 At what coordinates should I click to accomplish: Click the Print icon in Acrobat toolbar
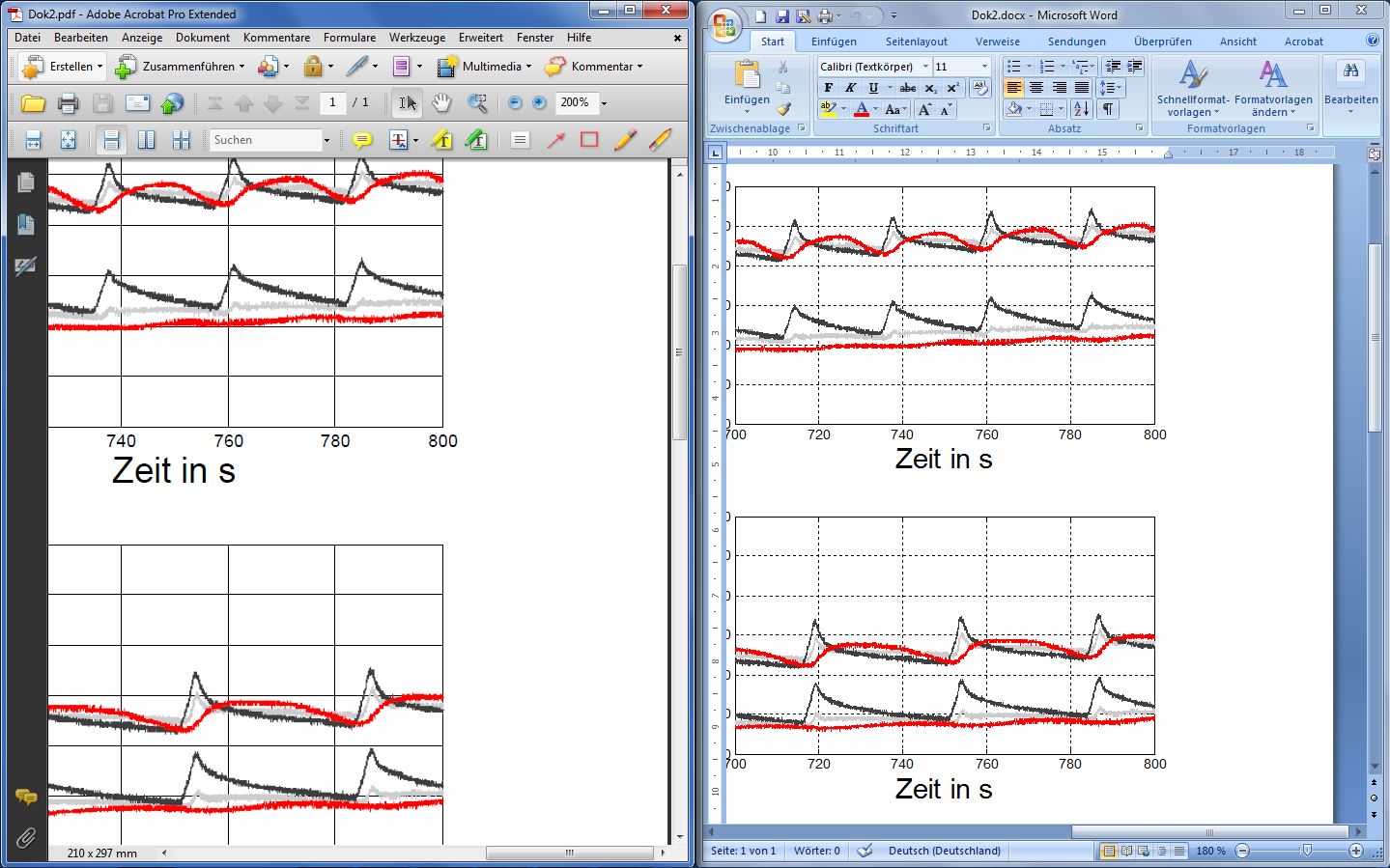point(68,103)
